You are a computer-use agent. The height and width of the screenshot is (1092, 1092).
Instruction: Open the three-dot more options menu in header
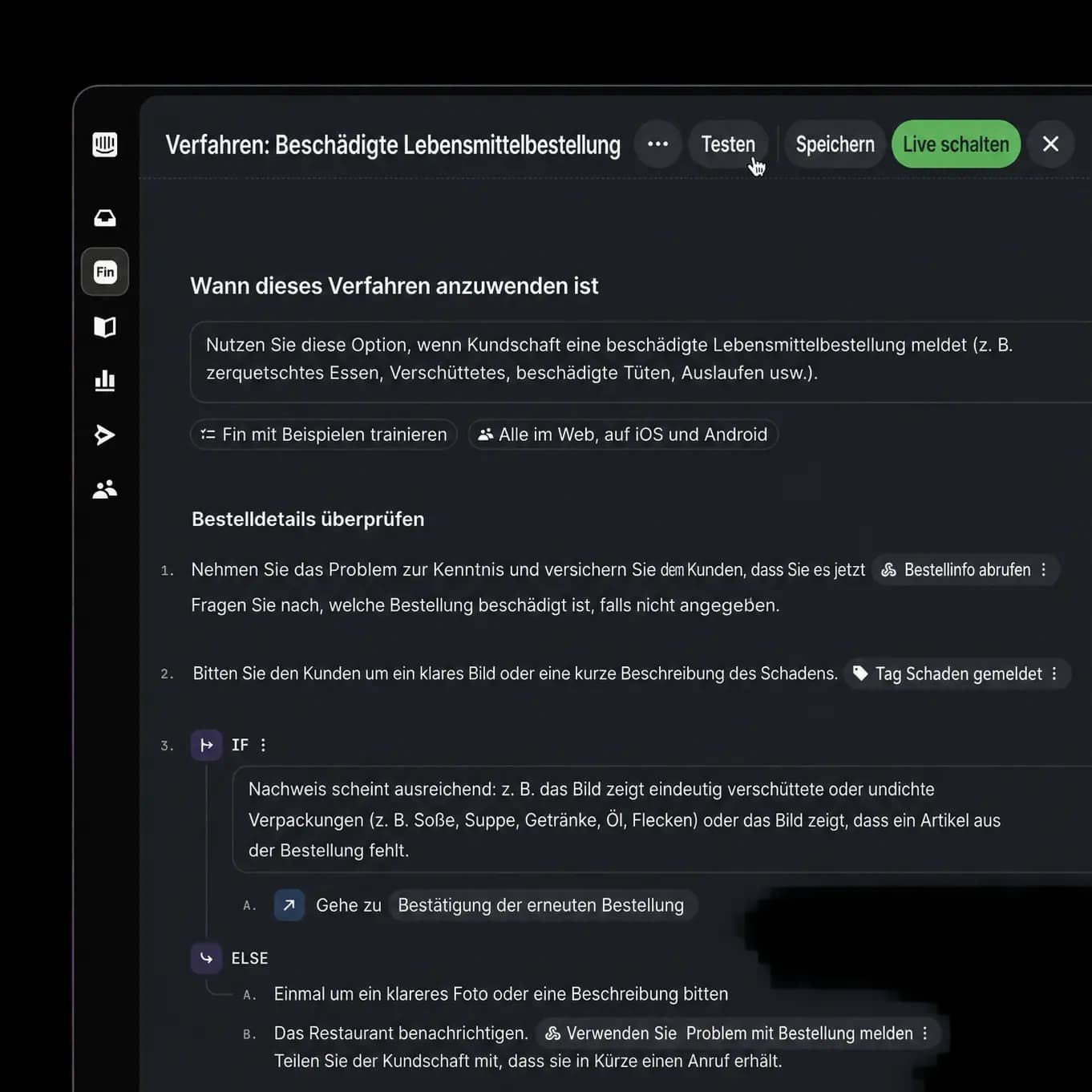click(x=658, y=144)
